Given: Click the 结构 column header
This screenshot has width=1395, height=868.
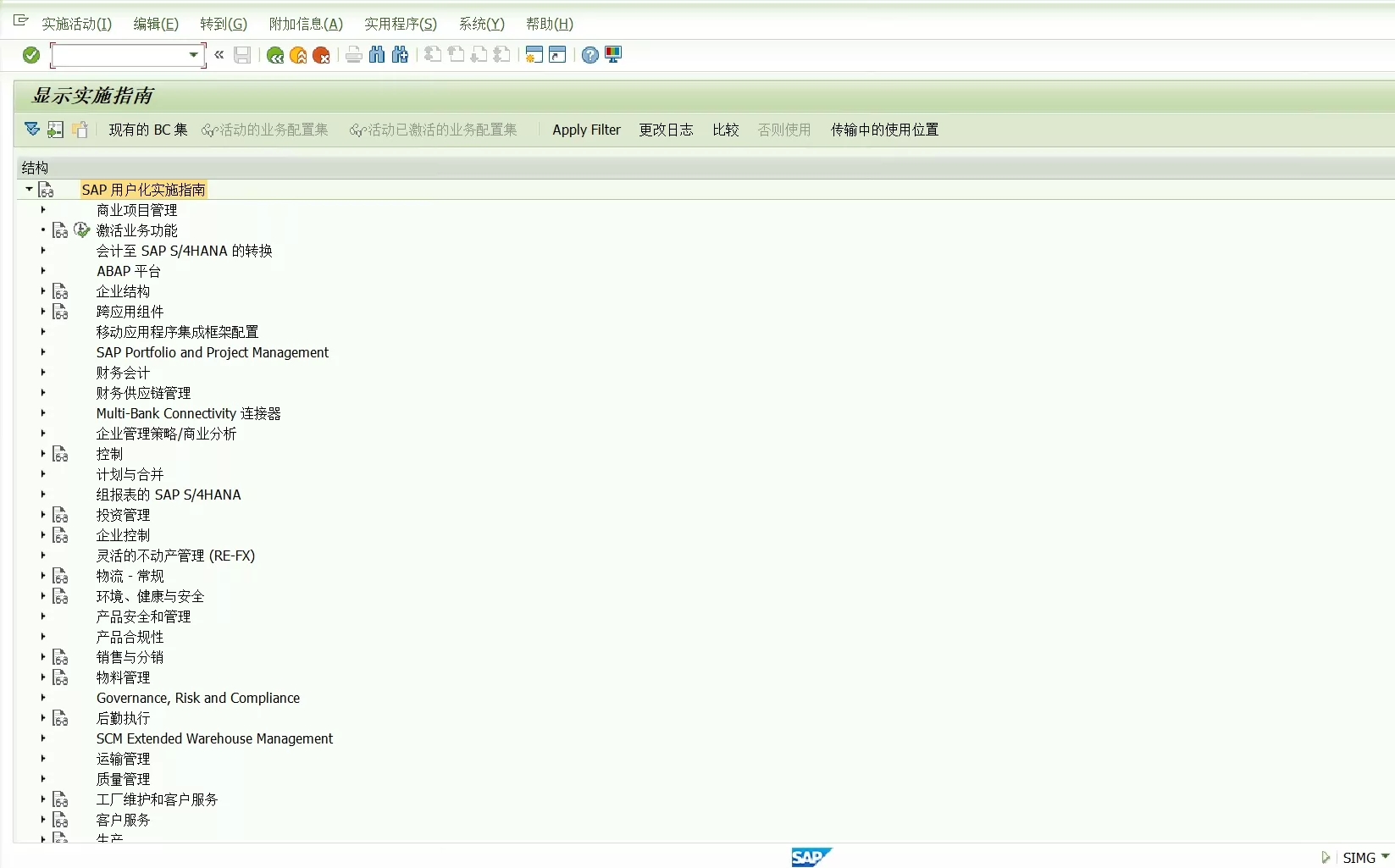Looking at the screenshot, I should tap(35, 168).
